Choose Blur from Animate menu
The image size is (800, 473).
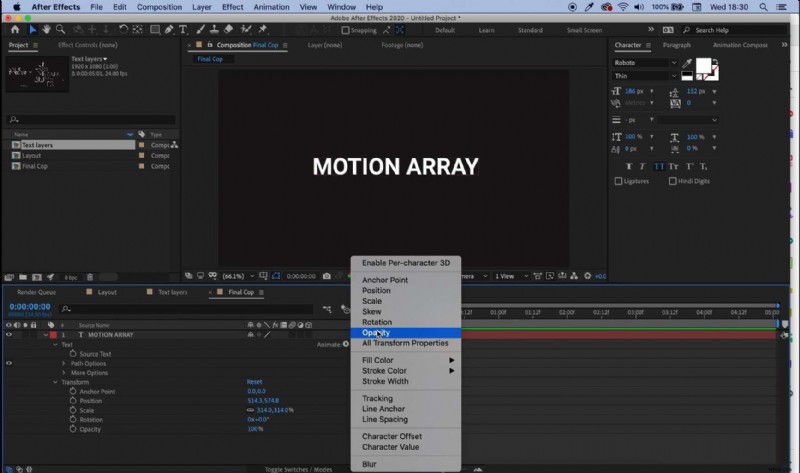click(x=406, y=464)
